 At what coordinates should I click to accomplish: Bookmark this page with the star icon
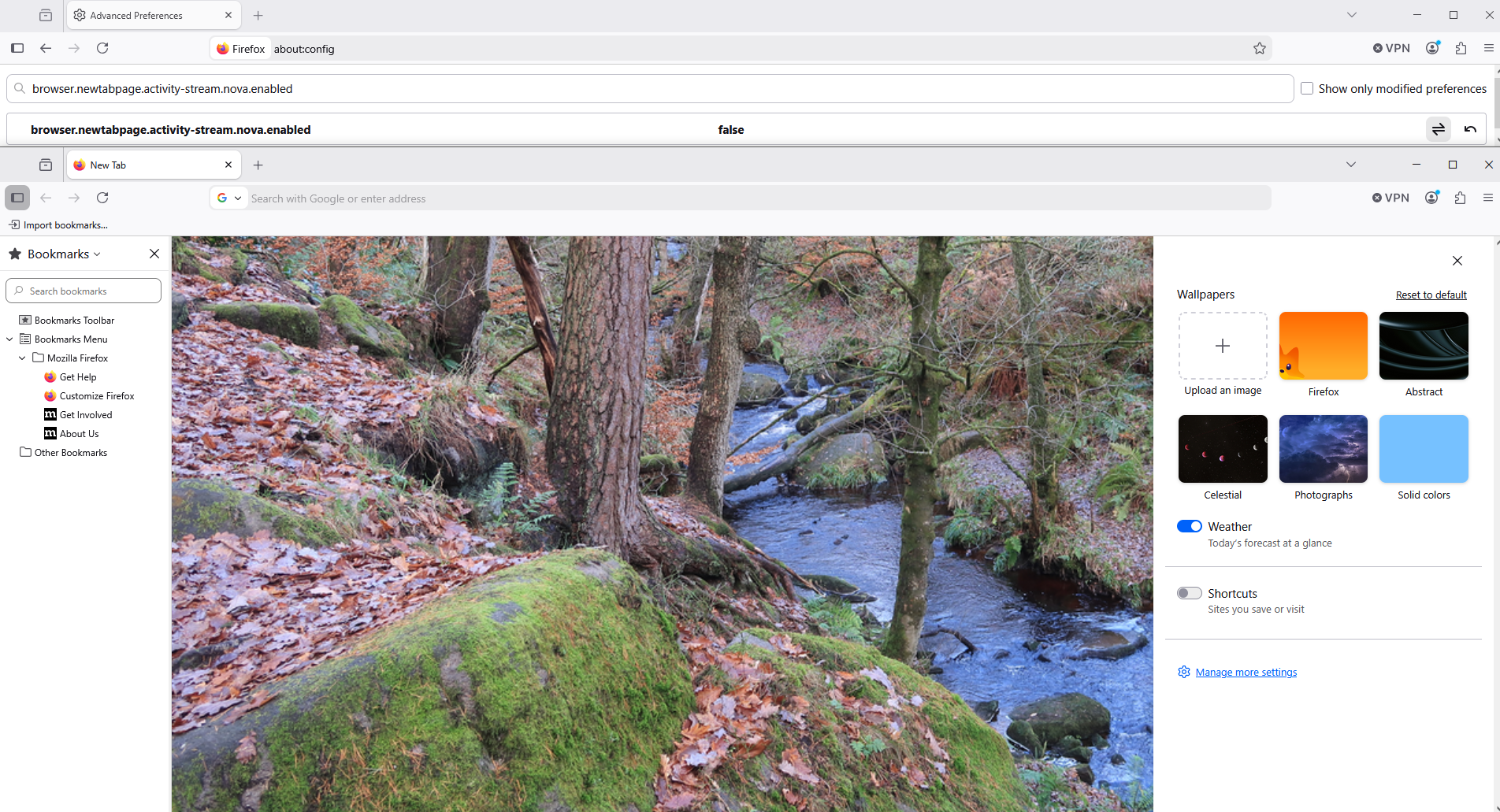tap(1259, 49)
